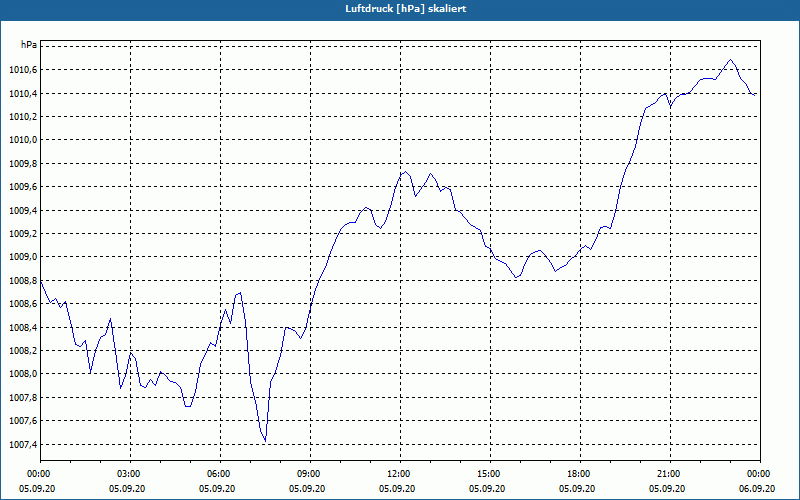Click the 1008,8 y-axis value
Screen dimensions: 800x500
(23, 281)
